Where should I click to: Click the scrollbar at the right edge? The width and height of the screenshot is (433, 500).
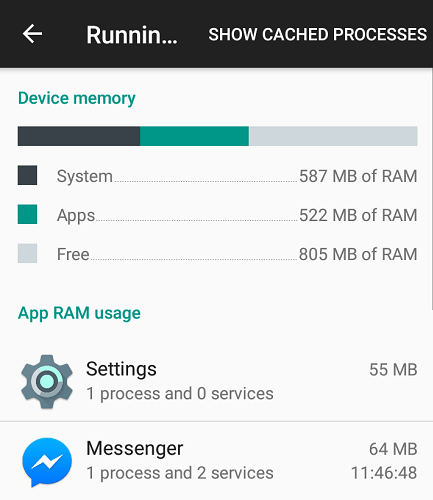[x=431, y=189]
